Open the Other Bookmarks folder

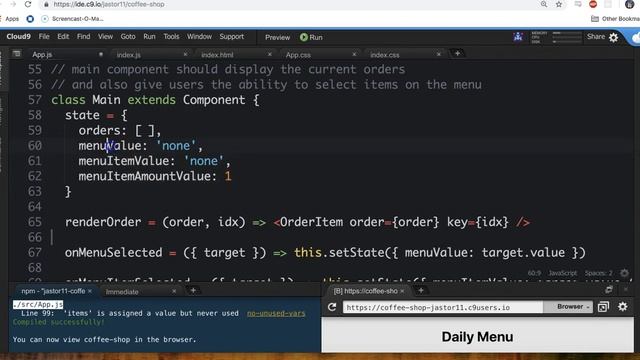(x=616, y=19)
